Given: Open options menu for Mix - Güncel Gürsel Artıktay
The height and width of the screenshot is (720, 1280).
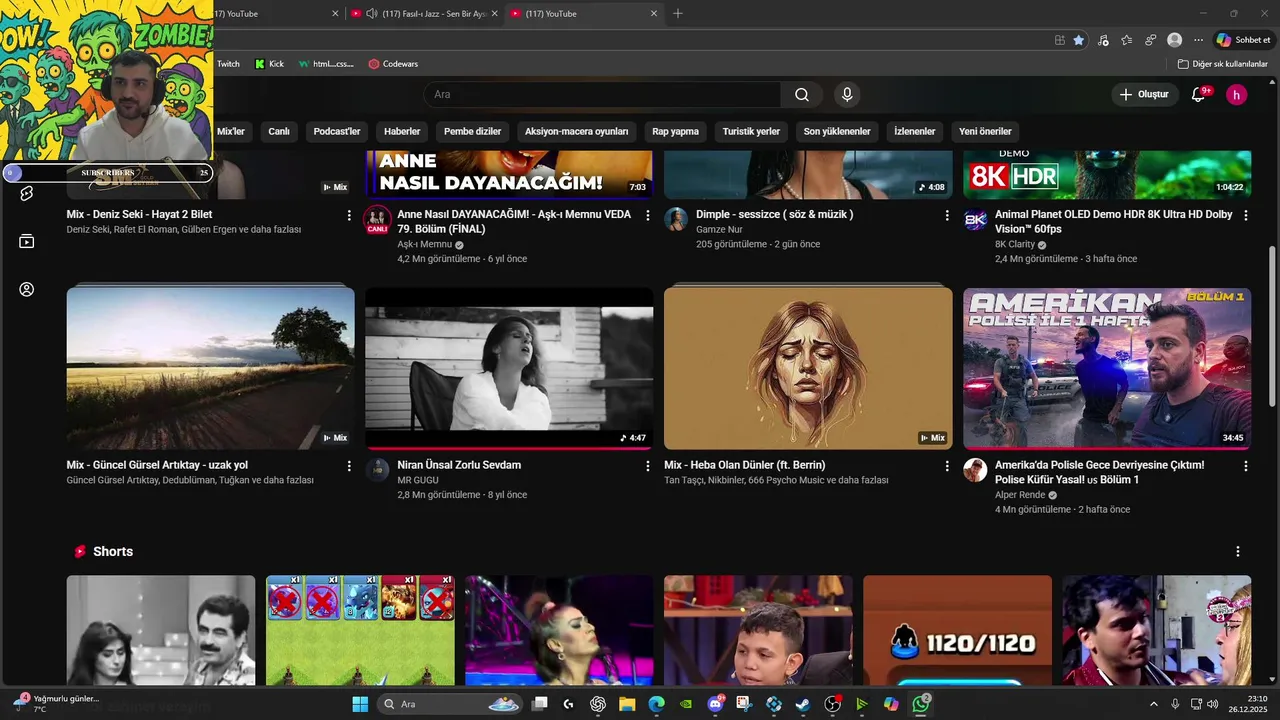Looking at the screenshot, I should pos(349,466).
